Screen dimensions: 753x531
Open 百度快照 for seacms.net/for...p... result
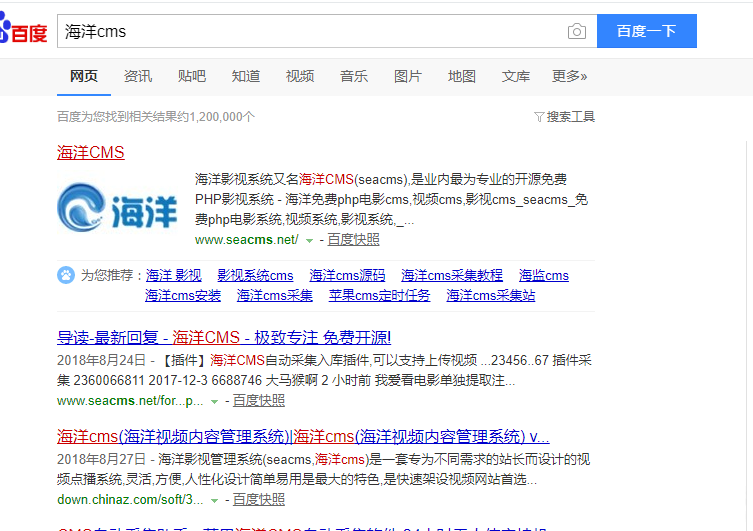259,400
